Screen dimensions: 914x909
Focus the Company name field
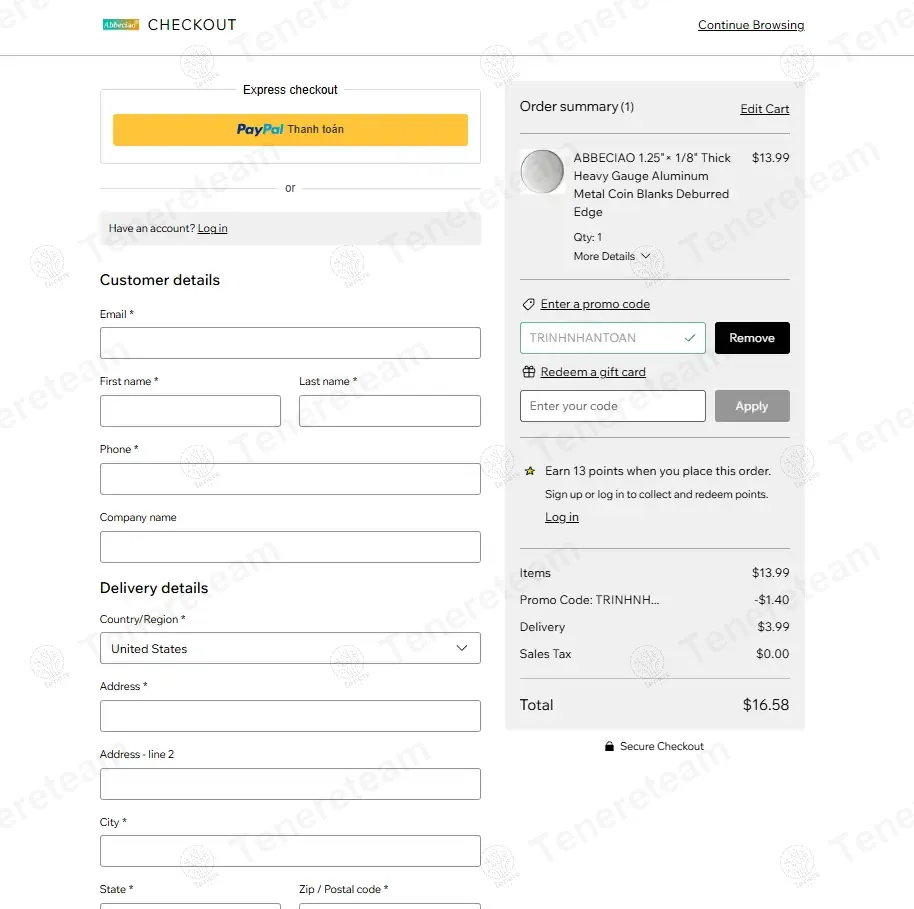(290, 547)
